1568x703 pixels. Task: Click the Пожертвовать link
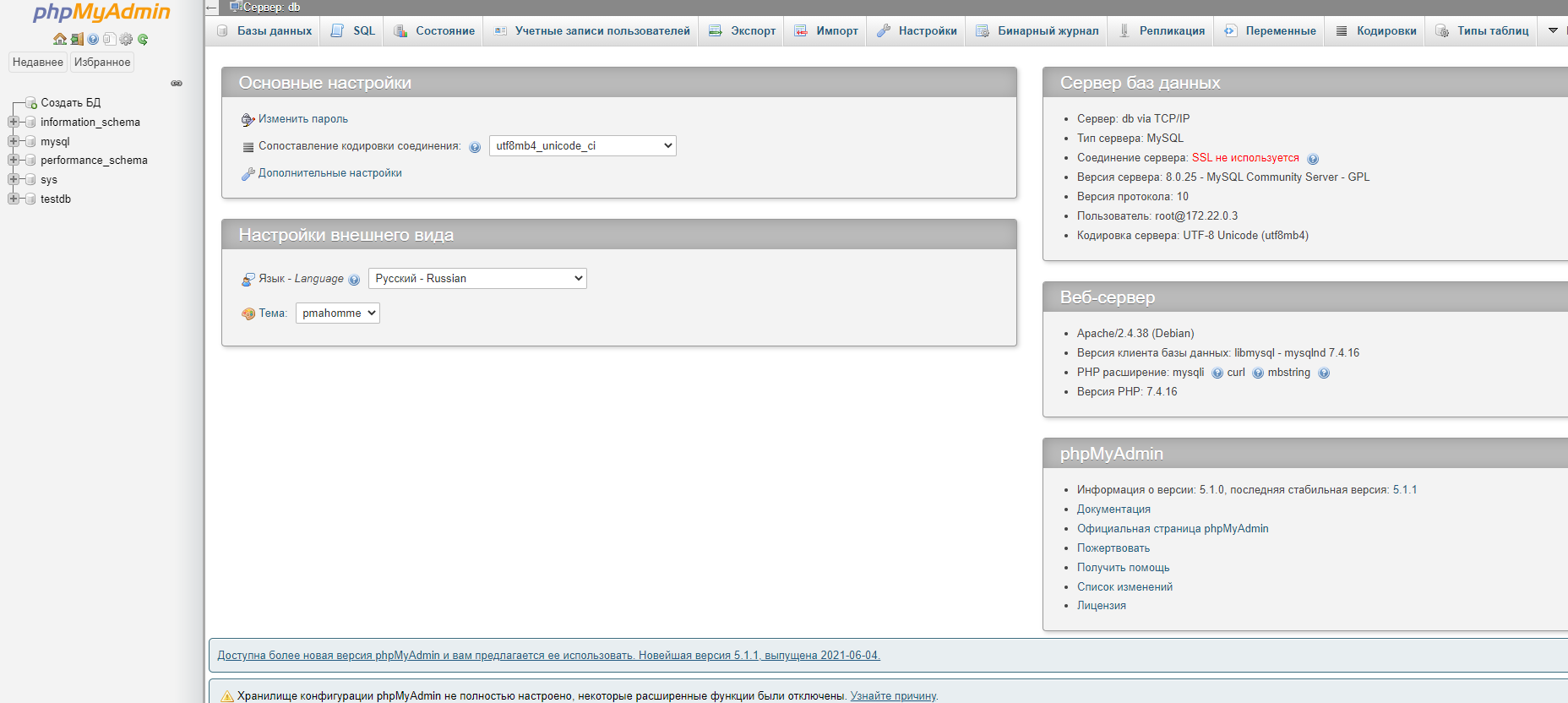pos(1113,548)
